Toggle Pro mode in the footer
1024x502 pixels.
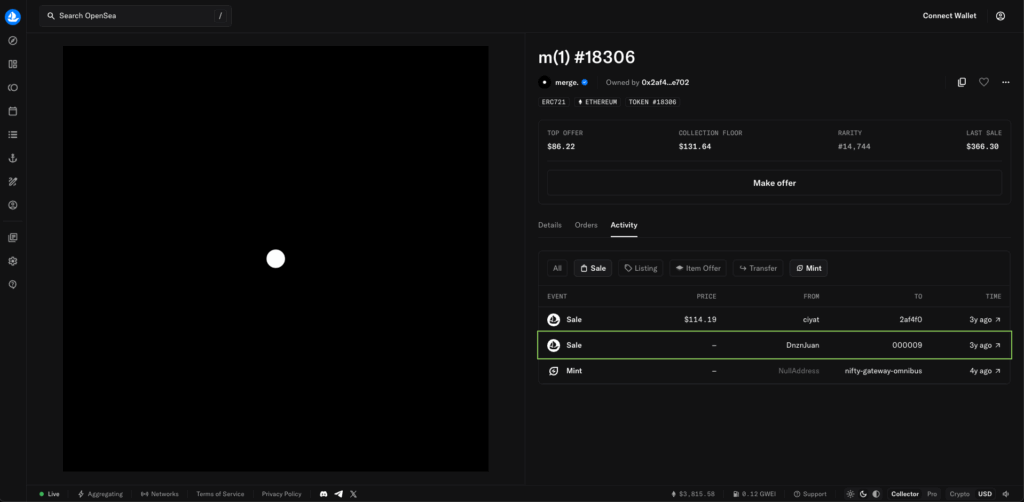click(x=932, y=494)
